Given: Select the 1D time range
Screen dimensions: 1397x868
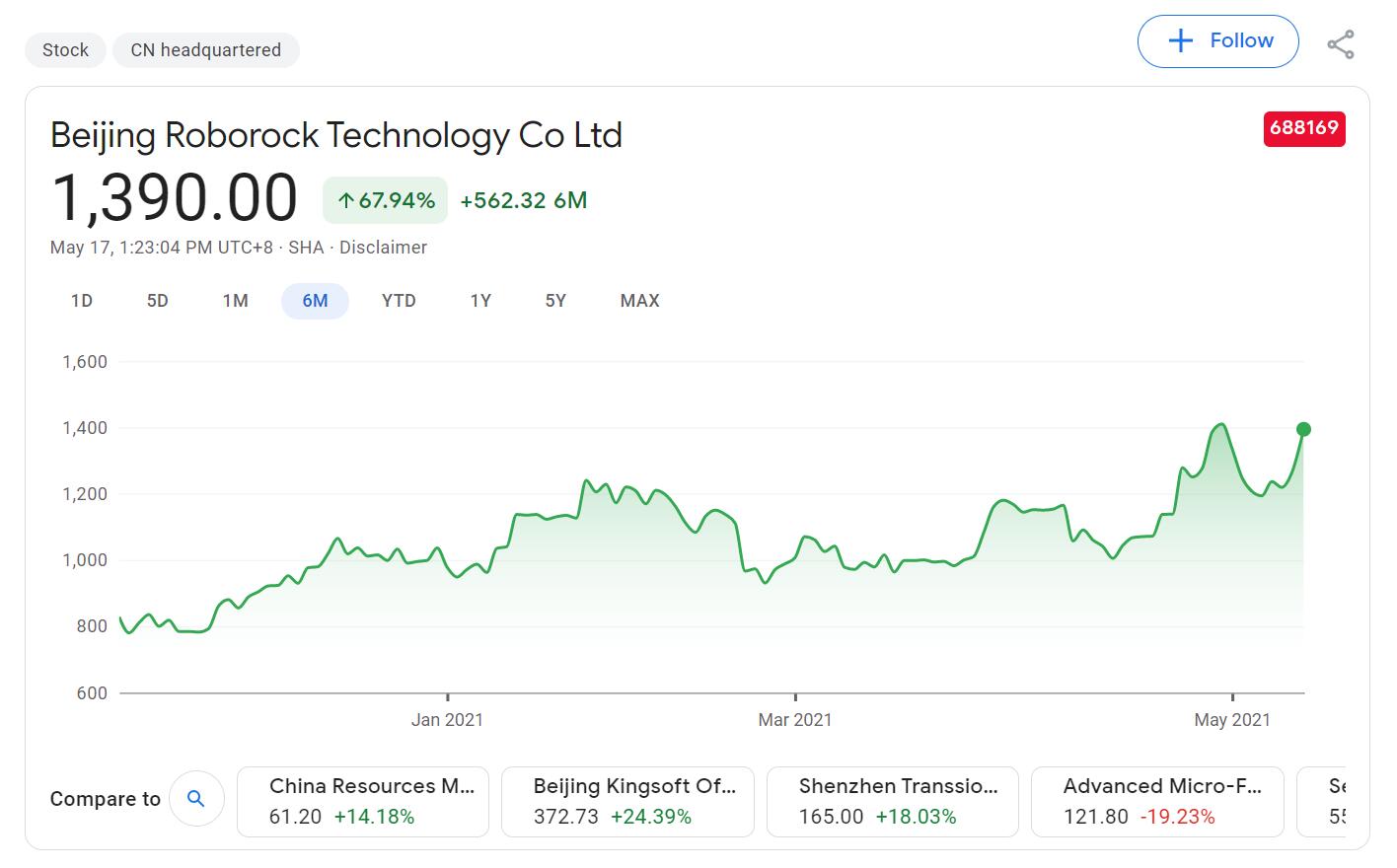Looking at the screenshot, I should [82, 301].
